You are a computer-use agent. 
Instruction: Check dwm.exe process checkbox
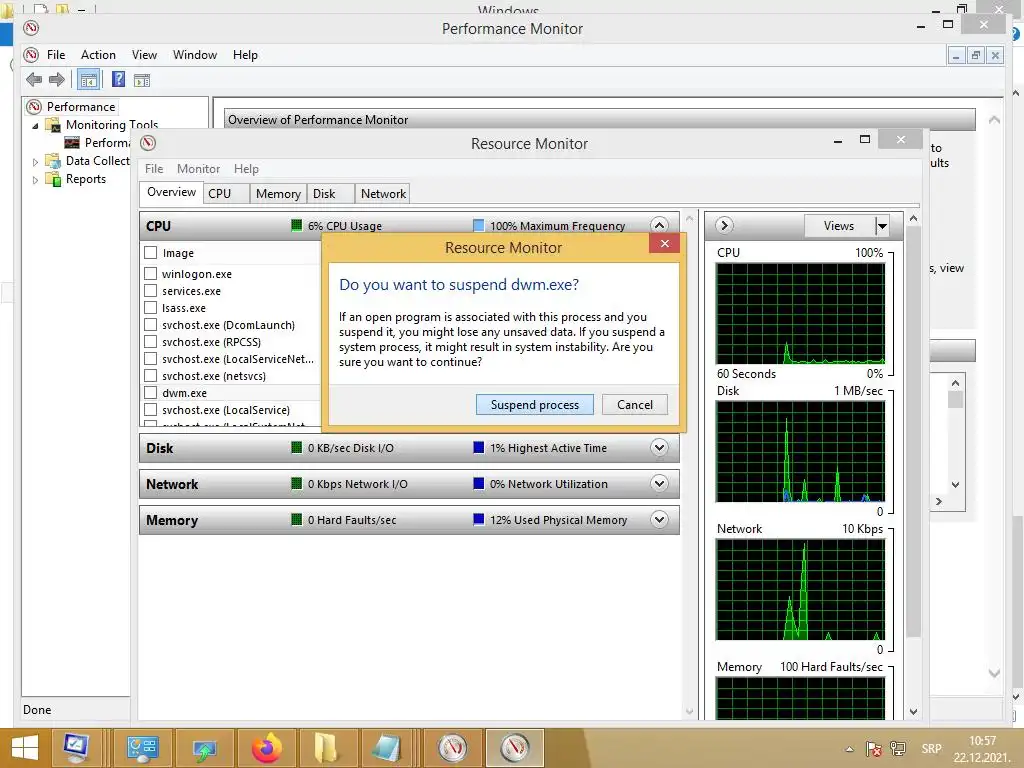click(151, 392)
